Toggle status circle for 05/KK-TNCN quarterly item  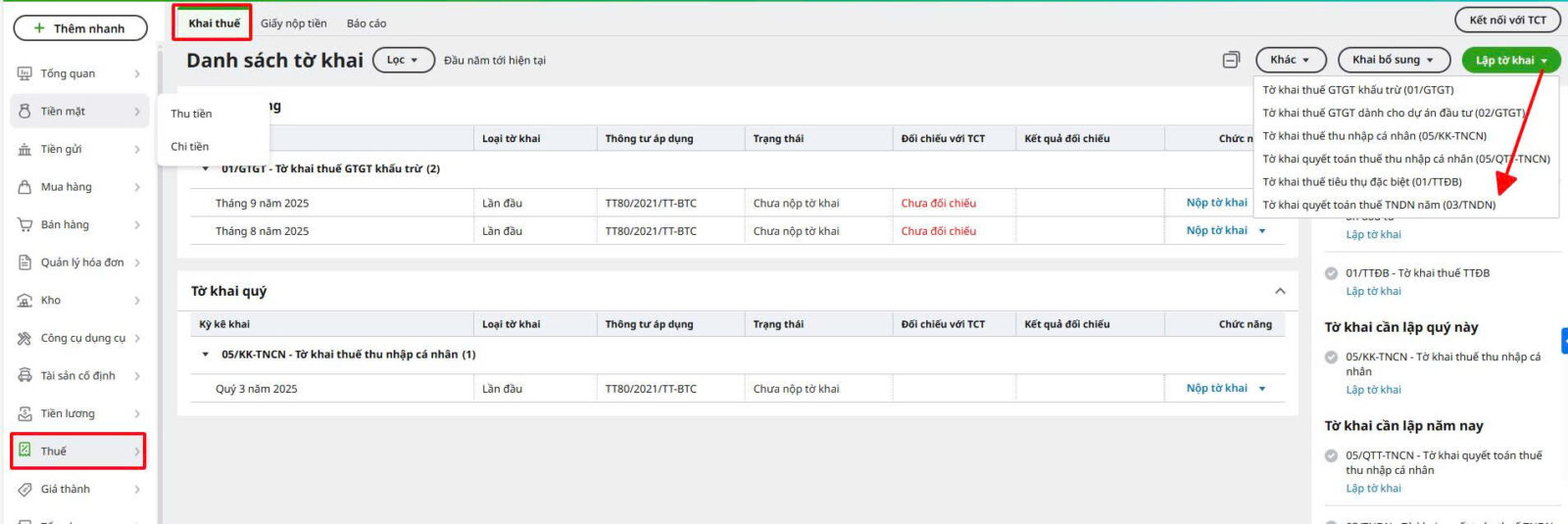click(1331, 357)
